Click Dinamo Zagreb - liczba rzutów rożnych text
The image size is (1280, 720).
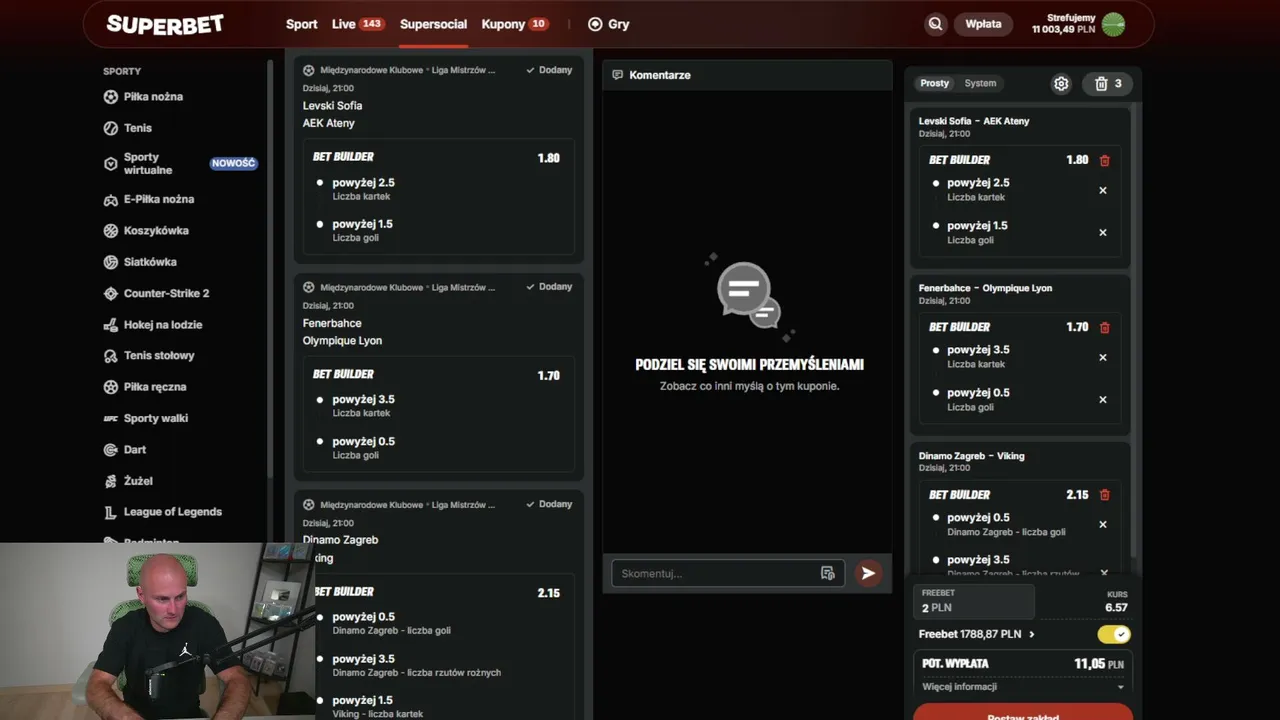(x=417, y=673)
